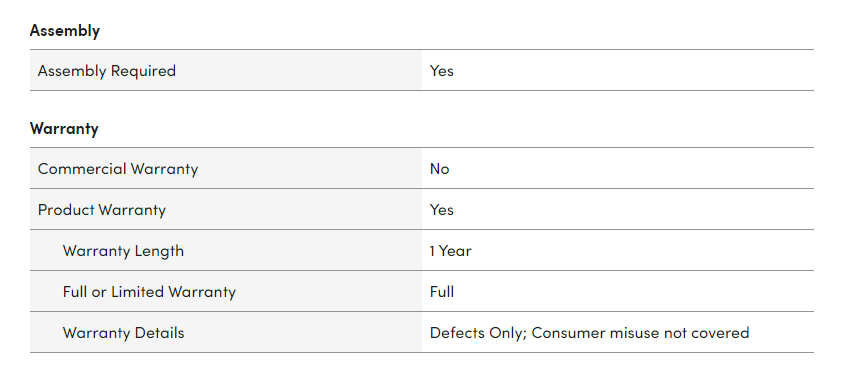Click the Yes value for Assembly Required
The image size is (843, 377).
coord(441,70)
